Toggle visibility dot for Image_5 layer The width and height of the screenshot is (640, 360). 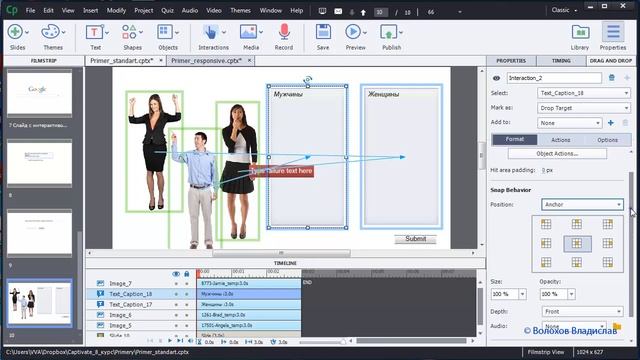(x=176, y=326)
